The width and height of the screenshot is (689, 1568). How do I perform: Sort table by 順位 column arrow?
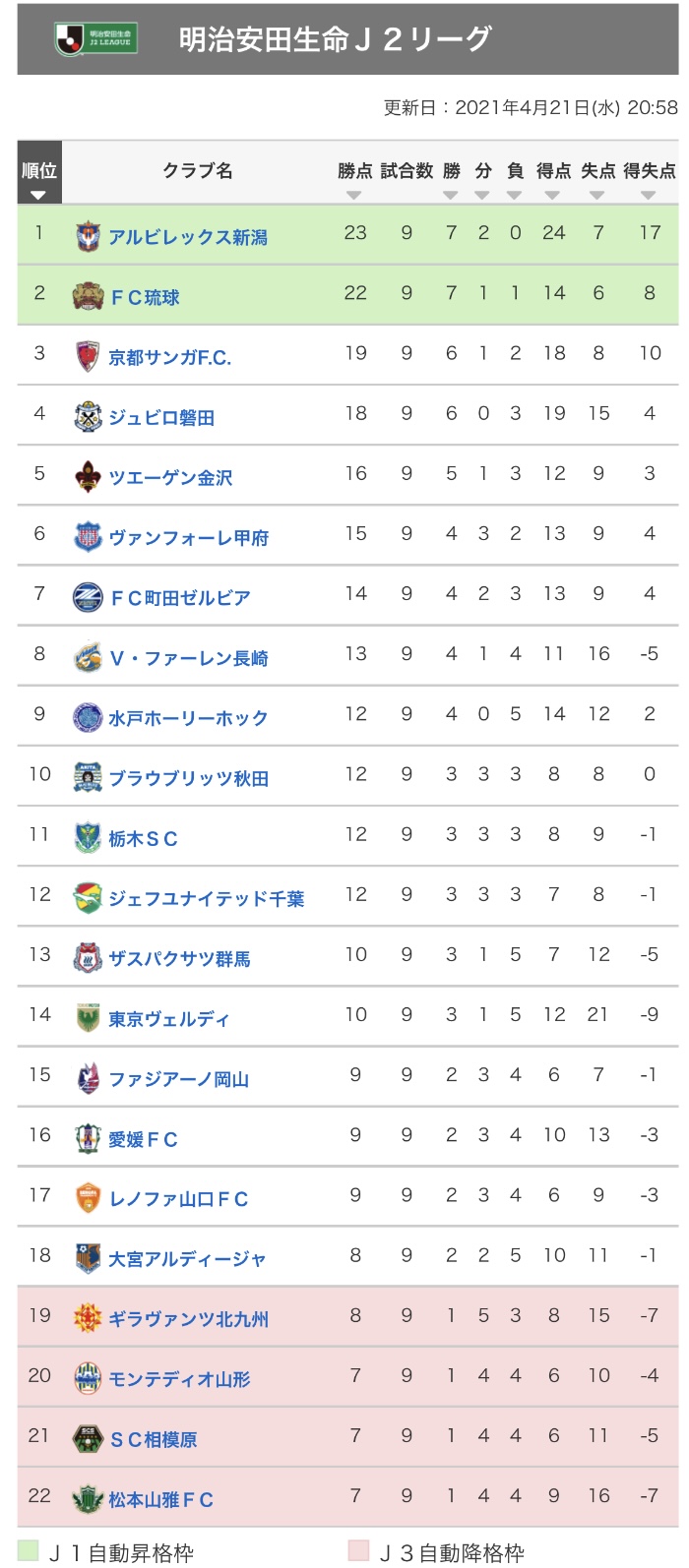click(x=38, y=196)
